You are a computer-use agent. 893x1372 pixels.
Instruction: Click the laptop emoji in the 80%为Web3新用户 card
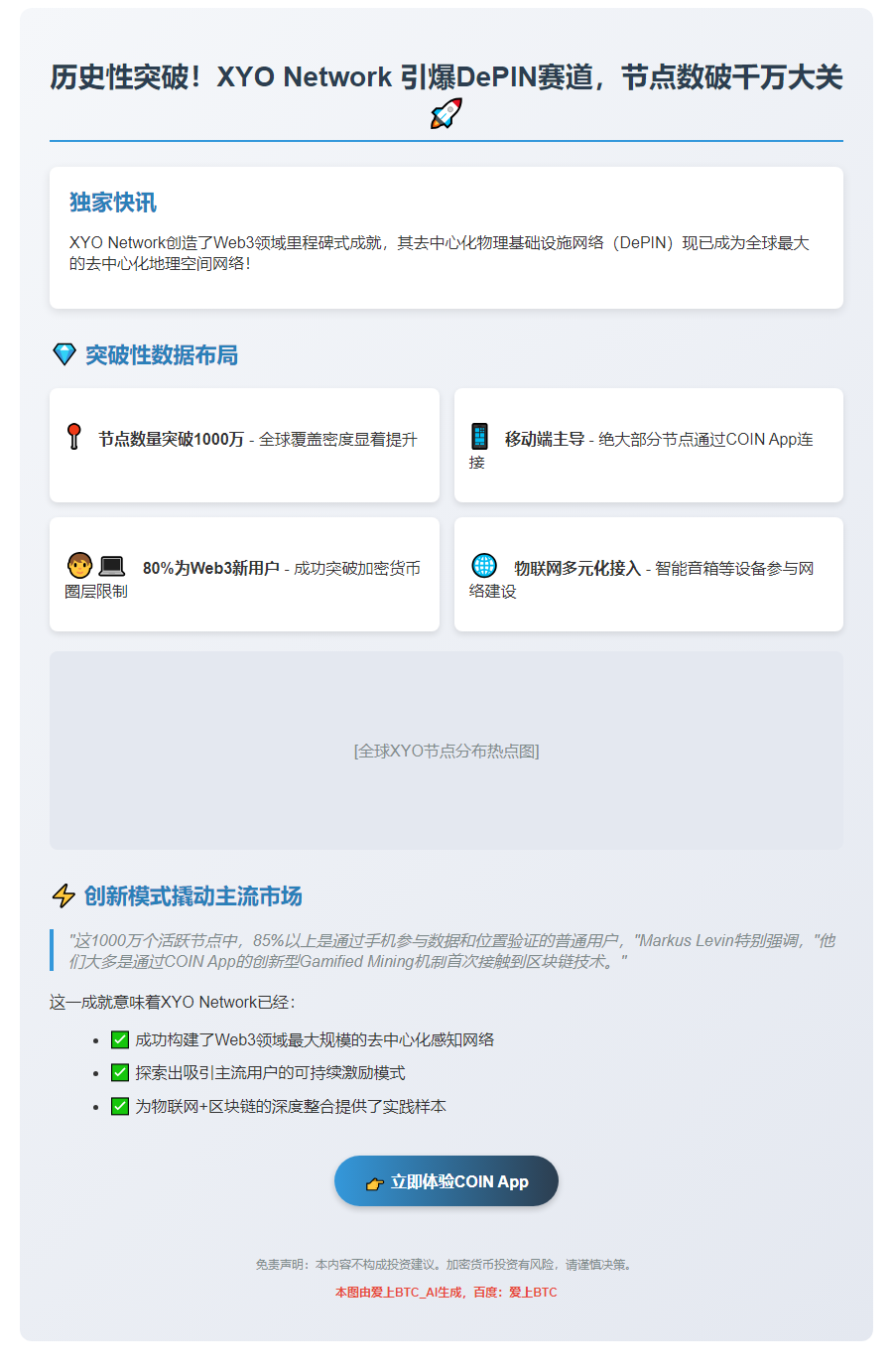pyautogui.click(x=112, y=566)
